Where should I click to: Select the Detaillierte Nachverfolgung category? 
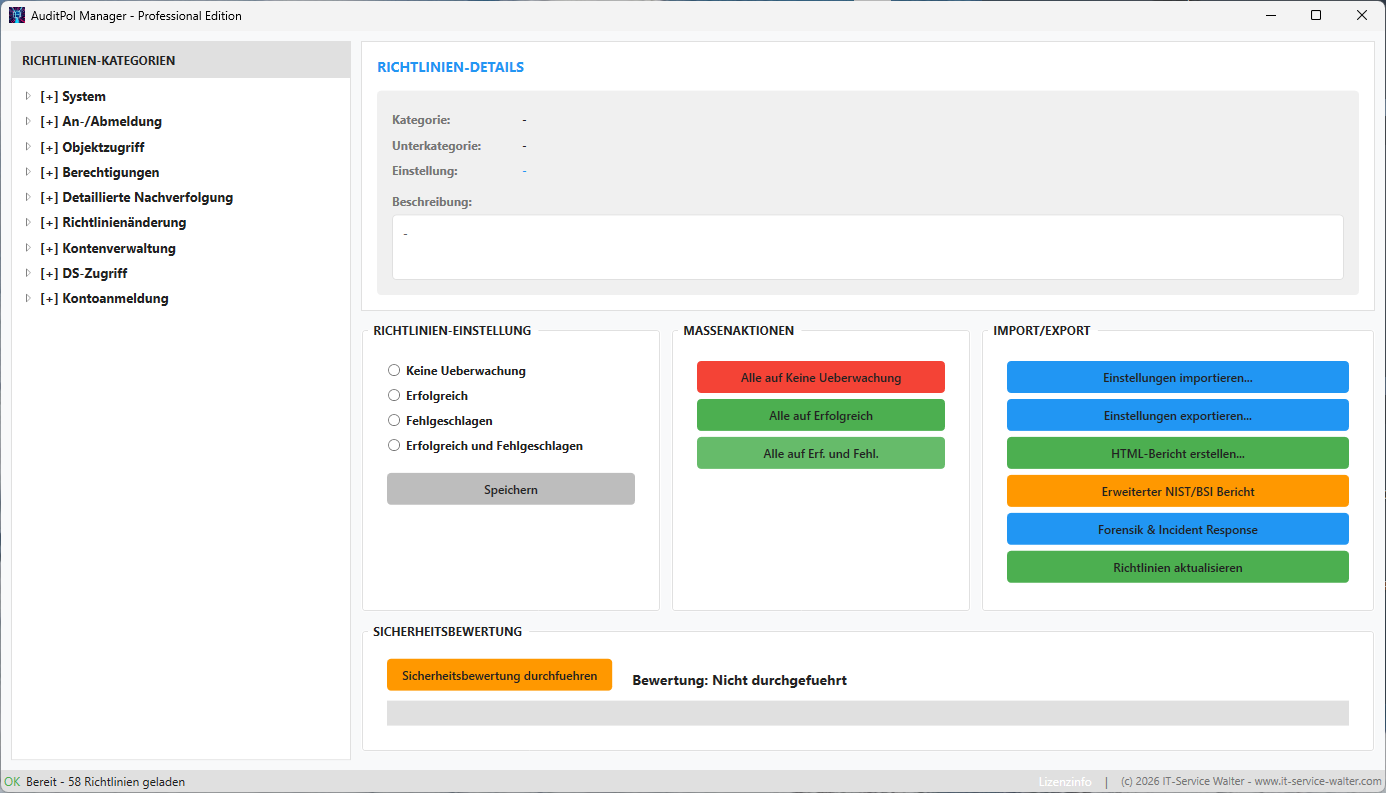[x=147, y=198]
